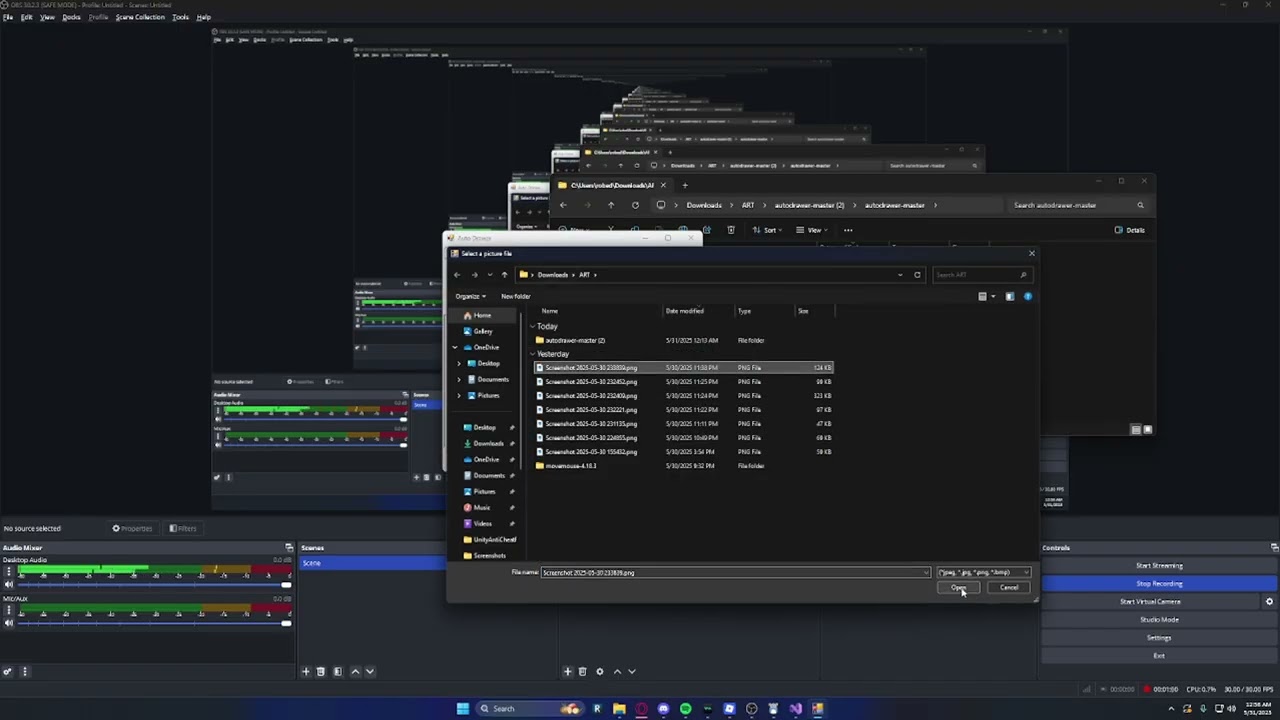Go up one folder in file dialog
Viewport: 1280px width, 720px height.
pos(504,275)
